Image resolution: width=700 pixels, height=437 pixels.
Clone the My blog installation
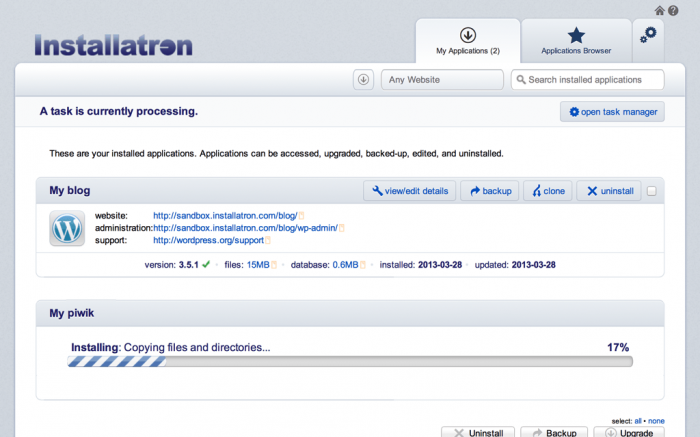pyautogui.click(x=548, y=191)
